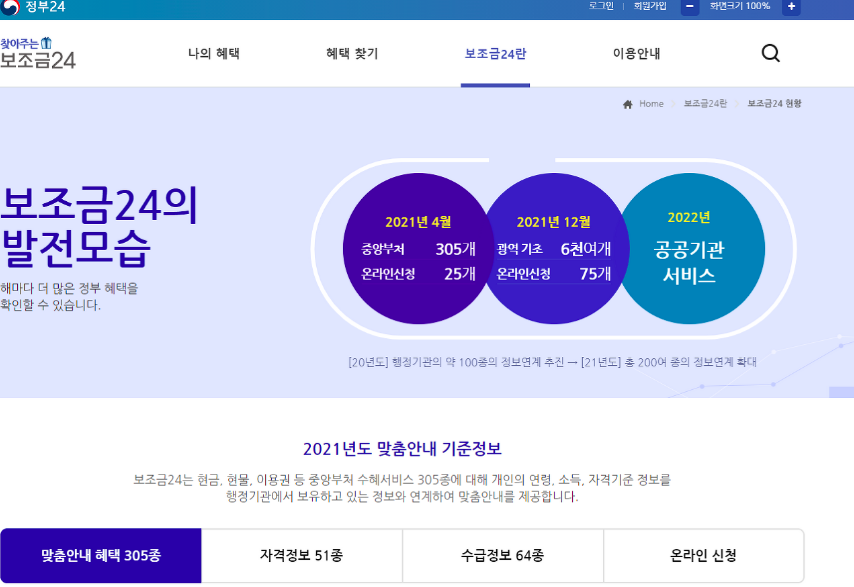Click the 보조금24 현황 breadcrumb
The image size is (854, 587).
click(774, 103)
